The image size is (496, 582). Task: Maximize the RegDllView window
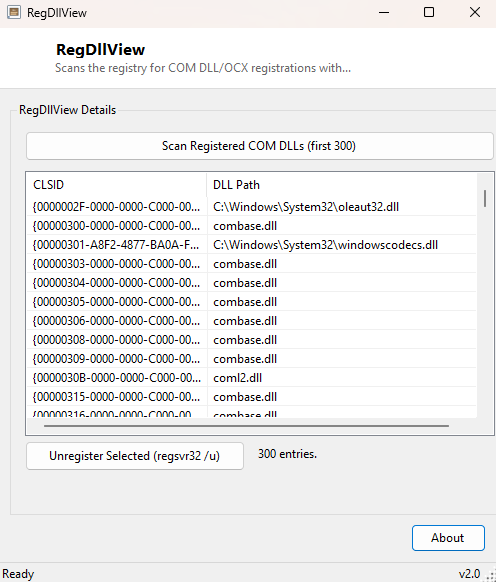tap(429, 13)
